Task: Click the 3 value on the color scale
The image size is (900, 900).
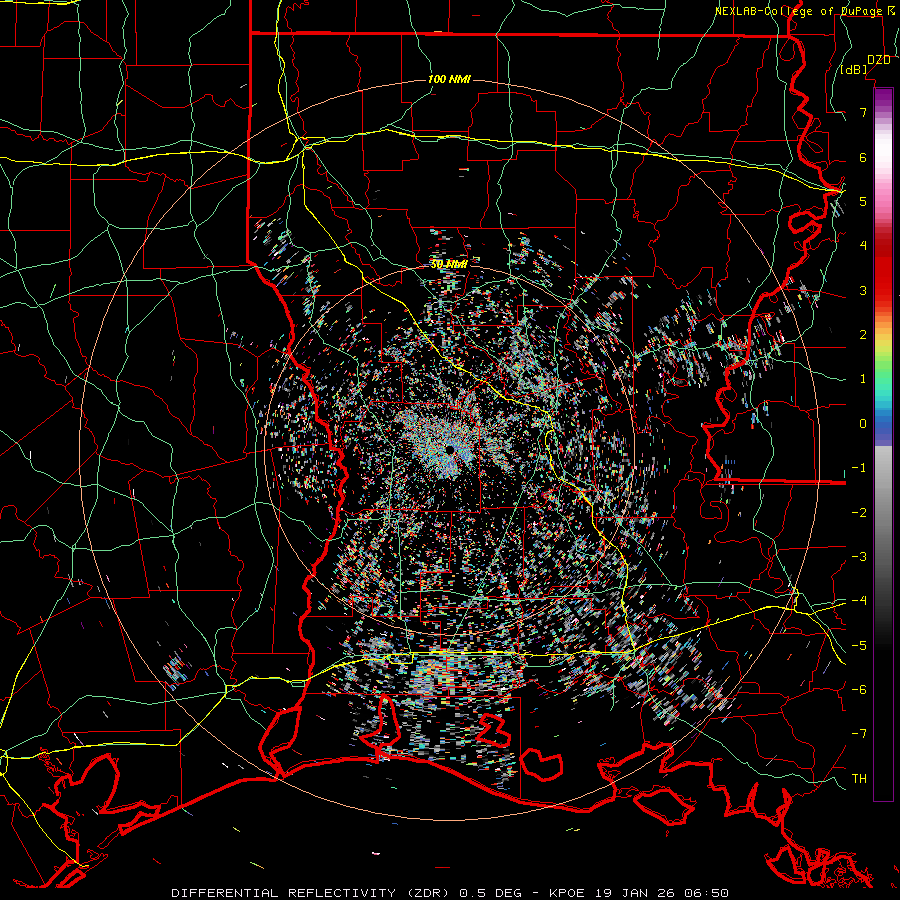Action: pyautogui.click(x=863, y=290)
